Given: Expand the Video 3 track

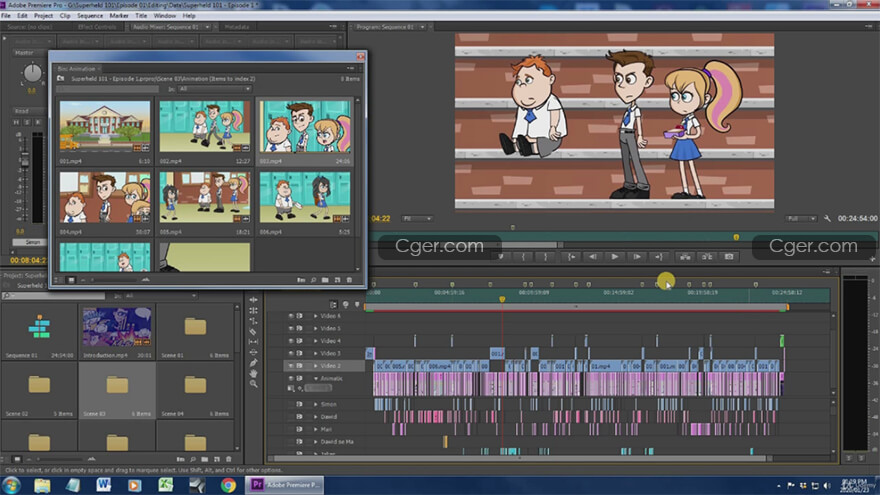Looking at the screenshot, I should click(x=315, y=353).
